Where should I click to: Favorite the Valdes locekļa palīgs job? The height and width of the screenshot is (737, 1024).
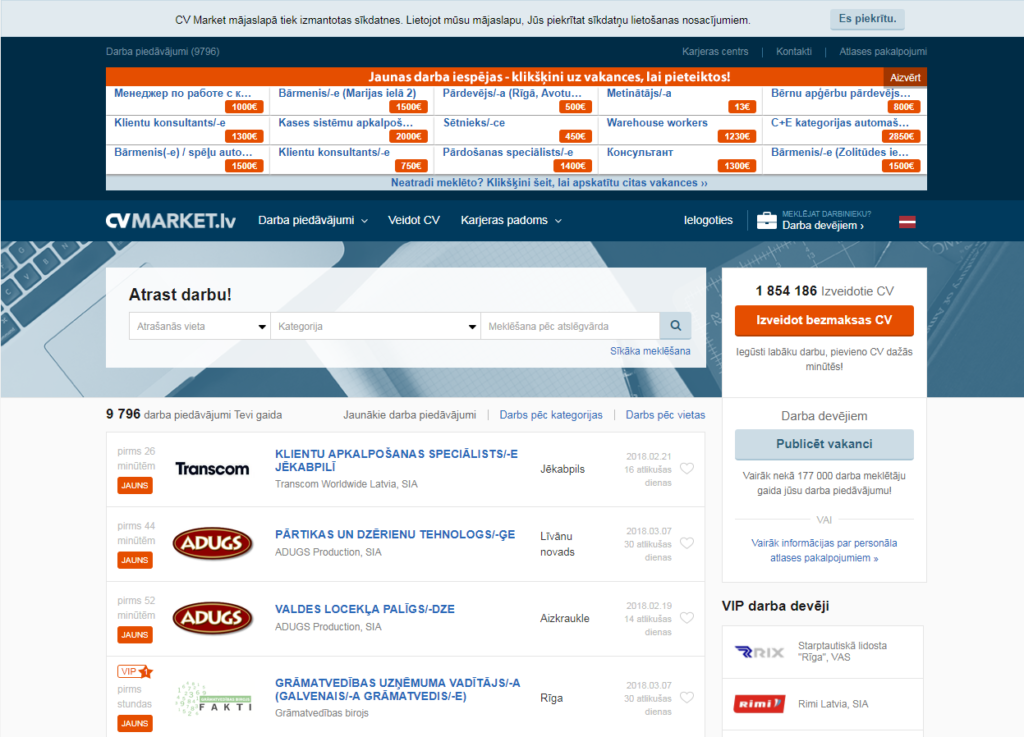click(x=687, y=618)
